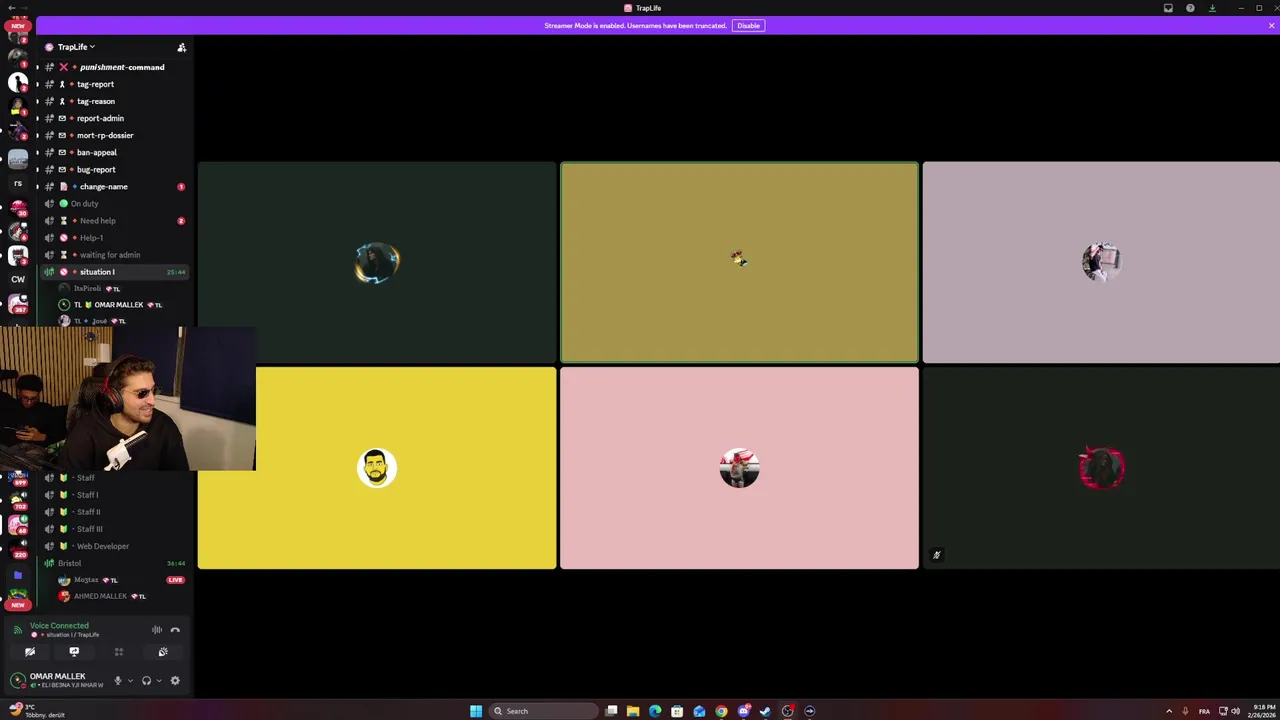Select the mauve participant tile at top right

[1101, 262]
